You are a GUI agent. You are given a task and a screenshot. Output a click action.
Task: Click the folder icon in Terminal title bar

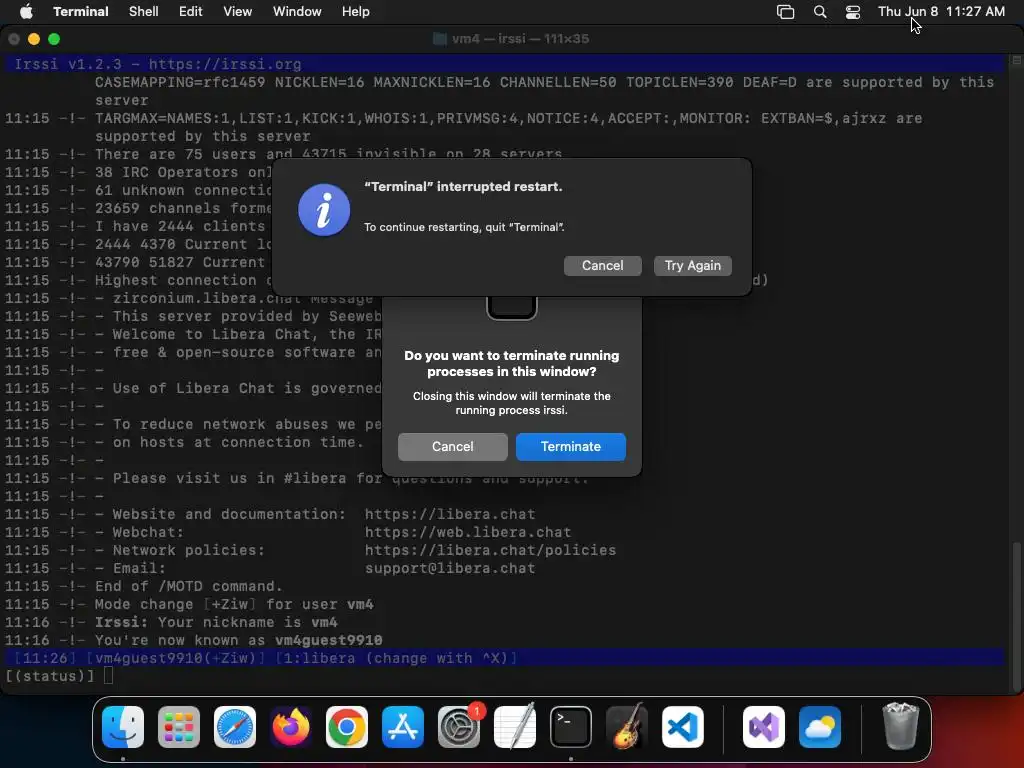coord(440,39)
